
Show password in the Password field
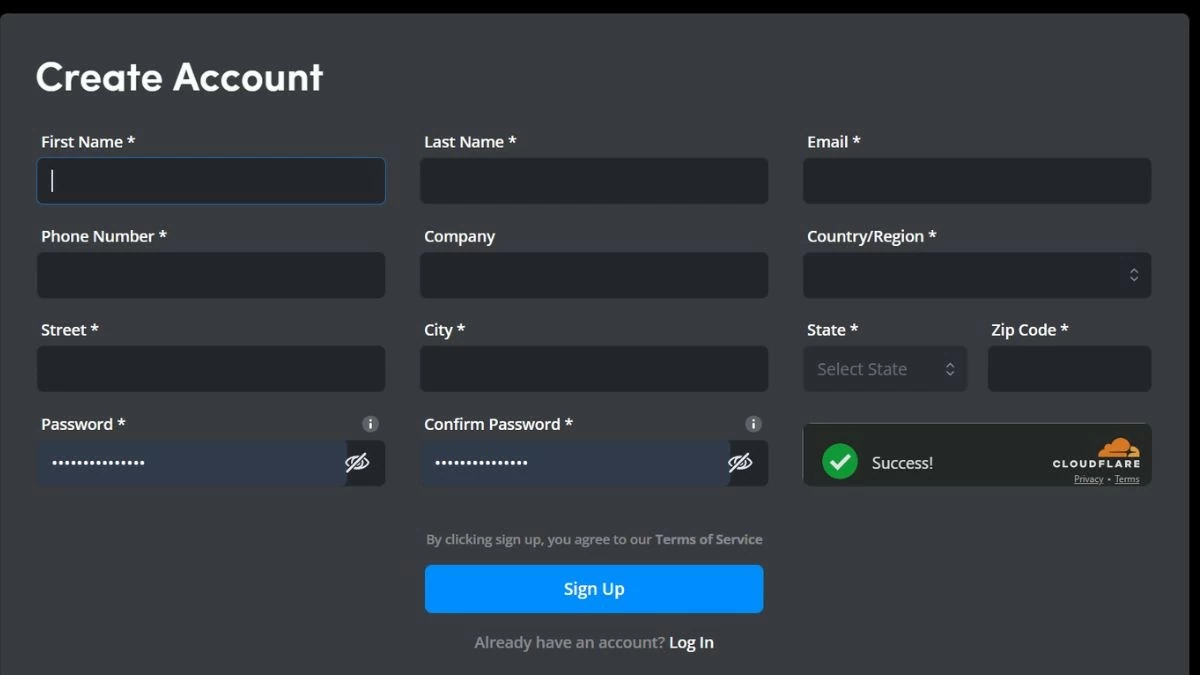(x=357, y=463)
